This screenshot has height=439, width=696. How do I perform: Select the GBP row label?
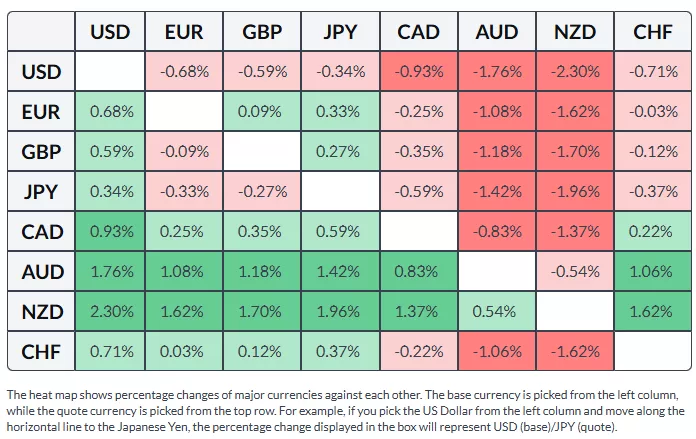pos(41,152)
